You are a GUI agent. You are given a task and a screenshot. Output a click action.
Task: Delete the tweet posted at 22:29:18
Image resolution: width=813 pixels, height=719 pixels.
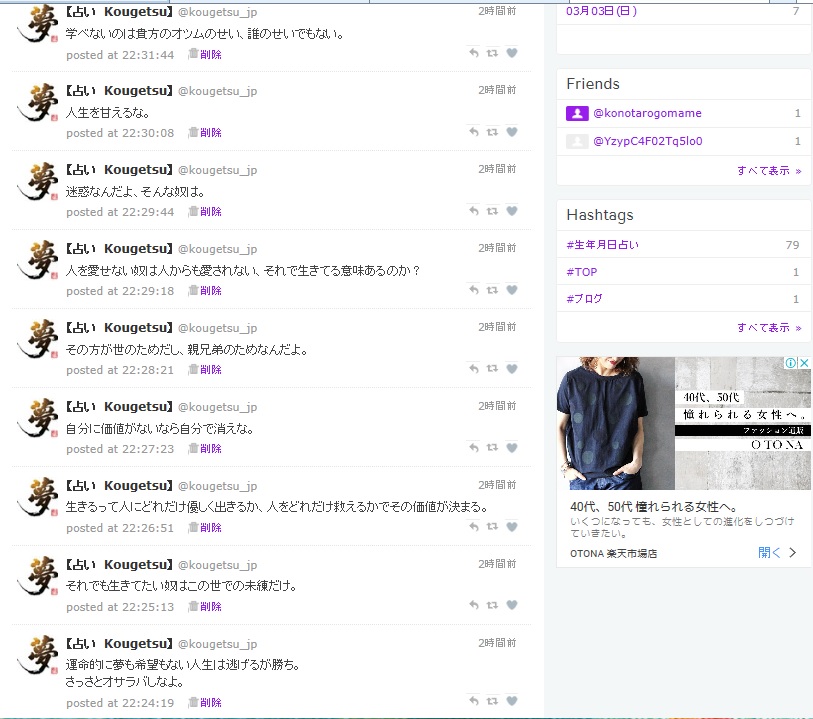pyautogui.click(x=205, y=291)
